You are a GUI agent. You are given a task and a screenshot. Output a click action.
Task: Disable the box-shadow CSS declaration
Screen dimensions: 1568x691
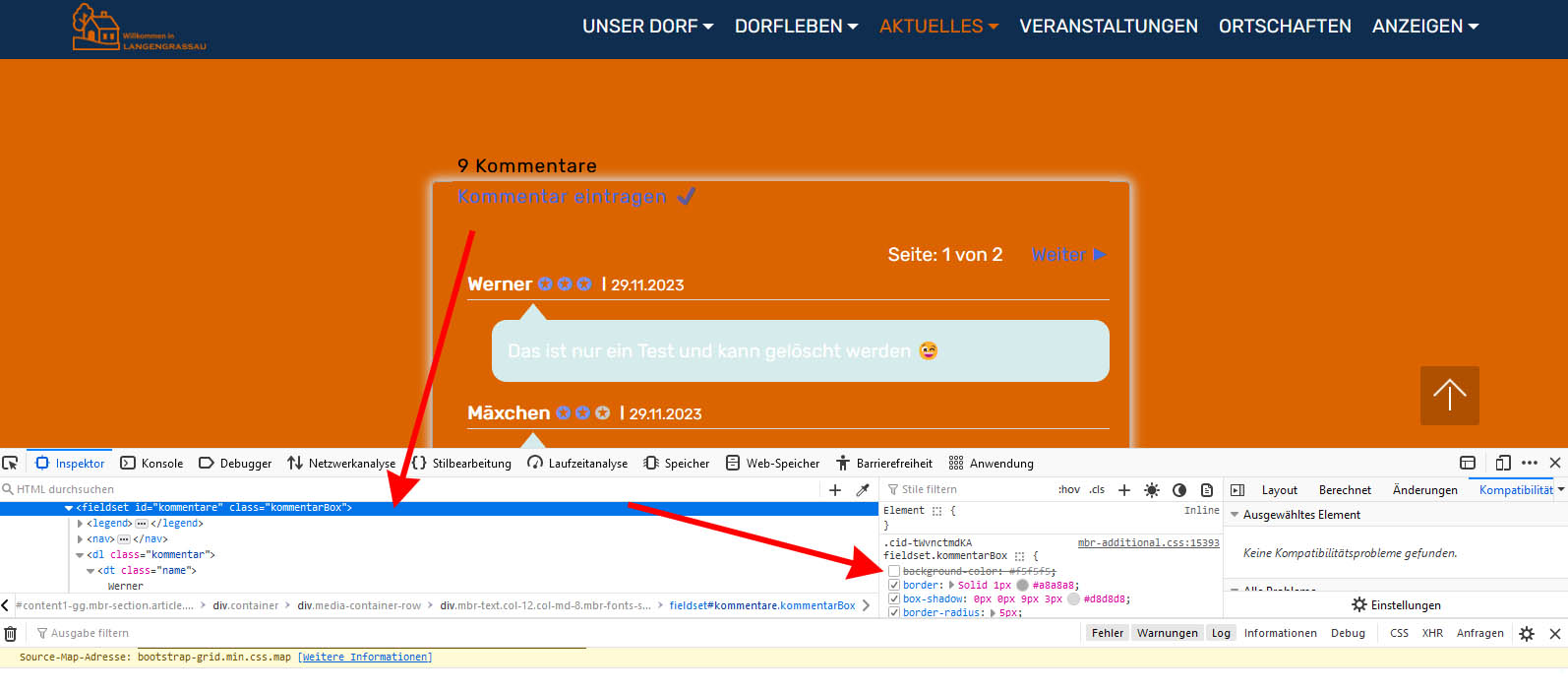click(894, 598)
